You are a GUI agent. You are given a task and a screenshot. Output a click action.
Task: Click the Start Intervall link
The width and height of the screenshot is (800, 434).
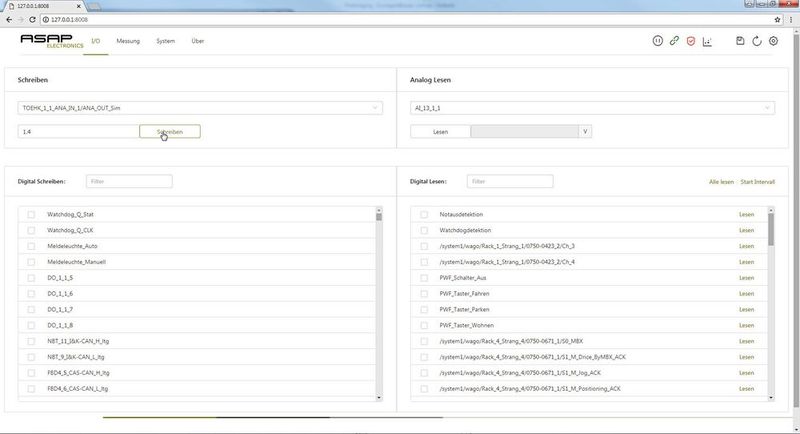(x=758, y=182)
